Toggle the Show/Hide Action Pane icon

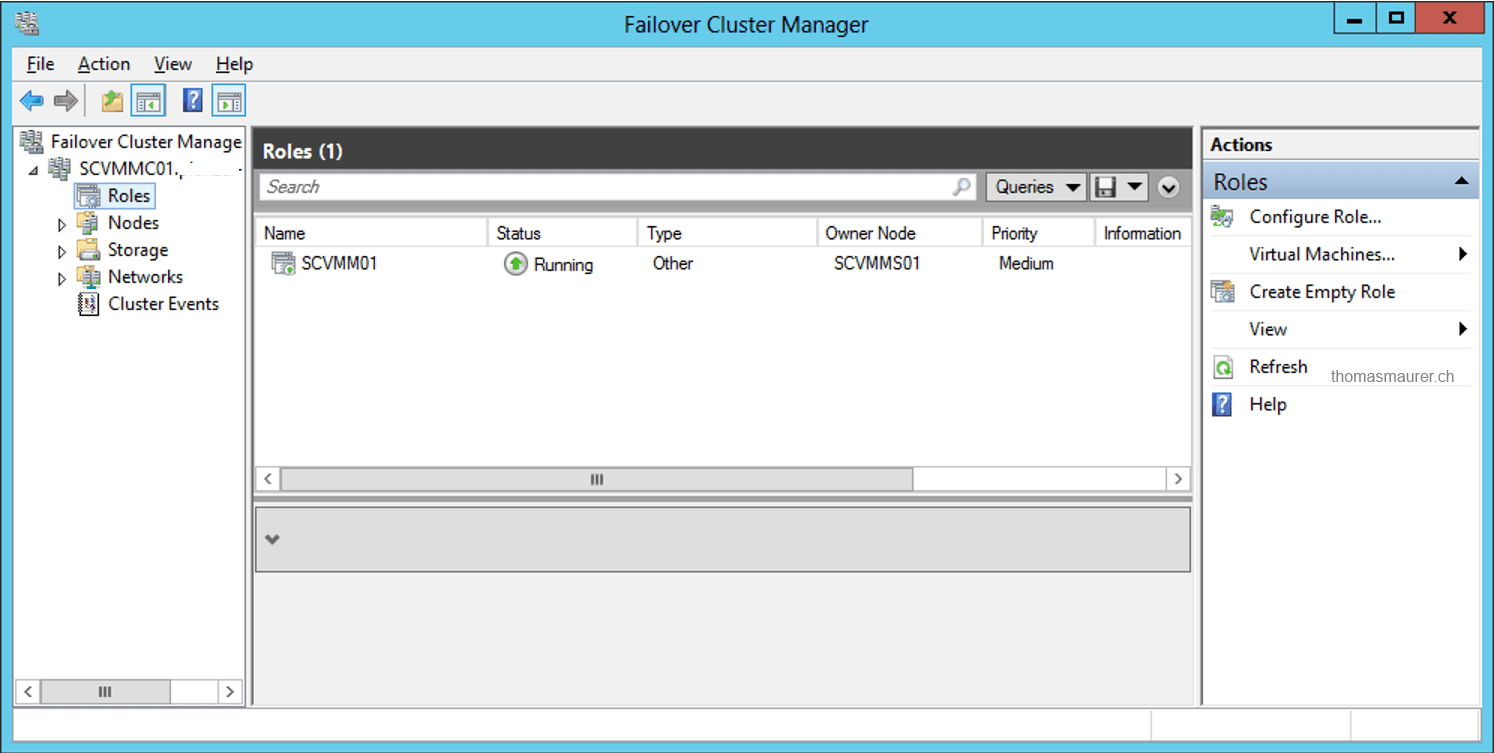(229, 101)
